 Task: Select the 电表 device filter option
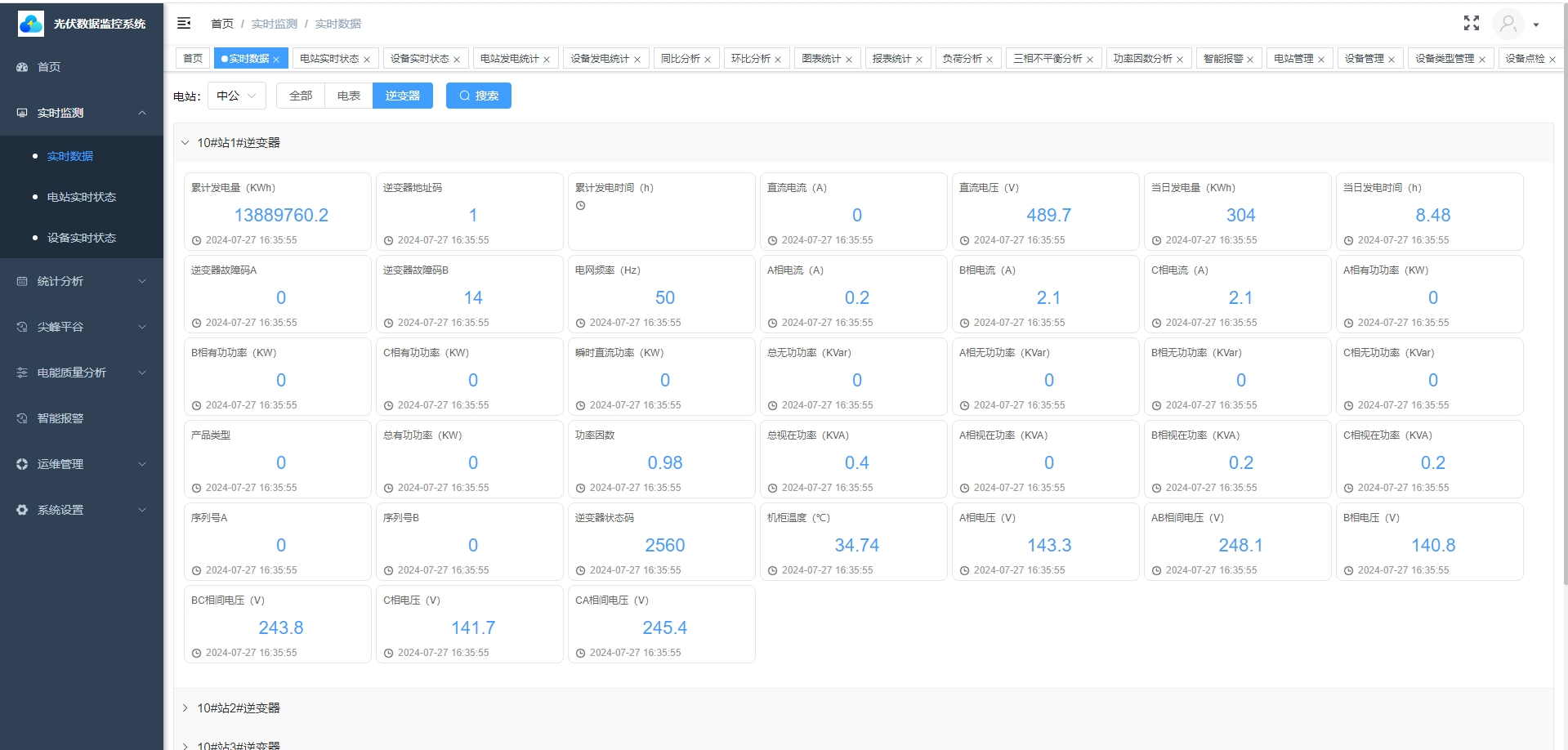349,96
